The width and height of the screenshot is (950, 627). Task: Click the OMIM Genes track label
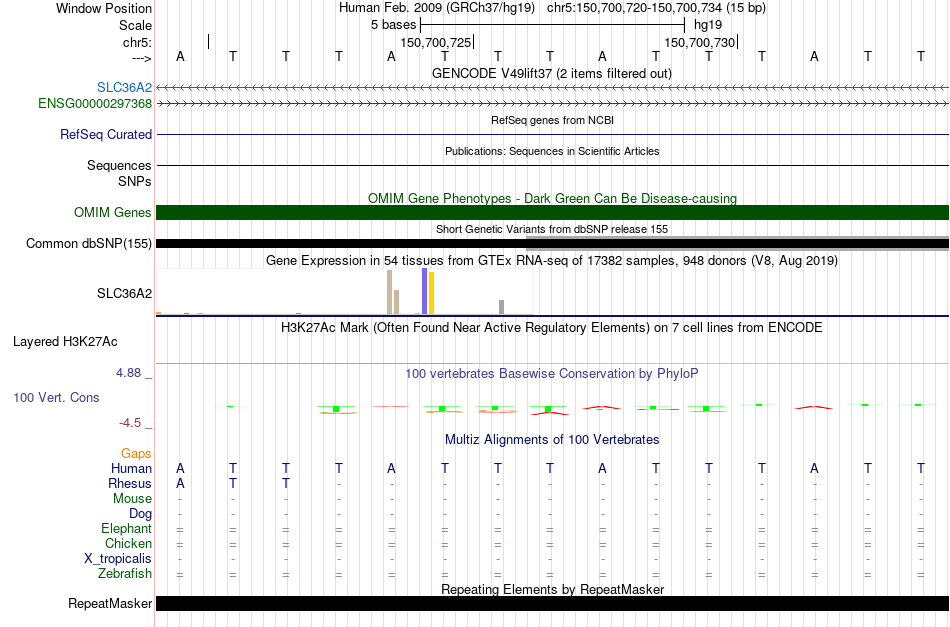[113, 213]
